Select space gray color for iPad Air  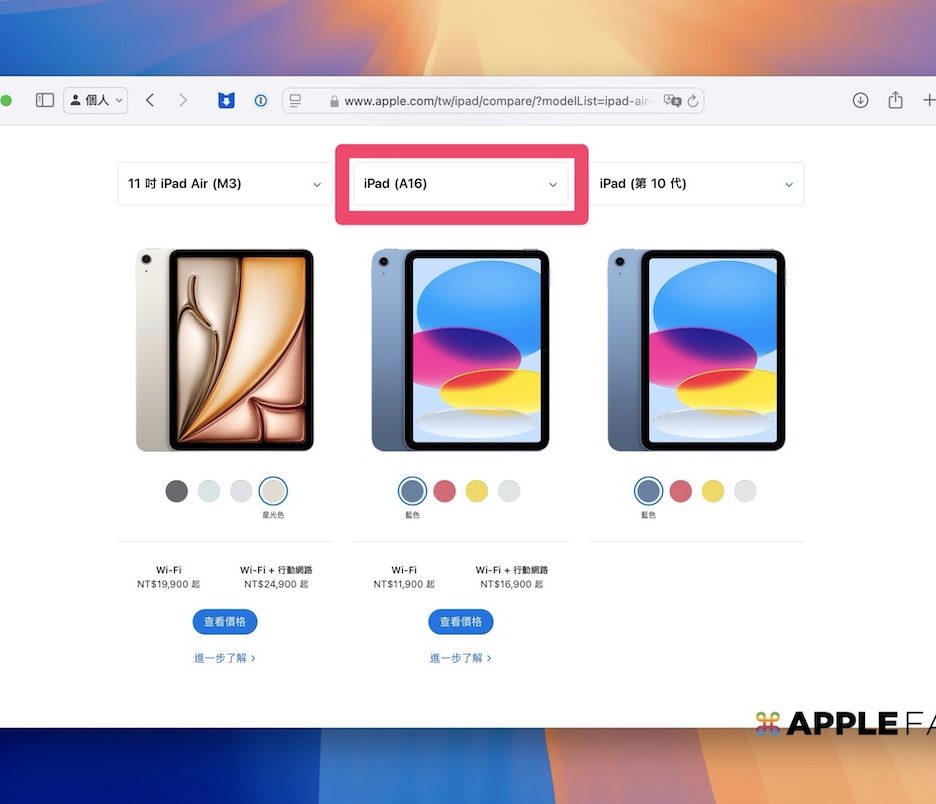177,491
